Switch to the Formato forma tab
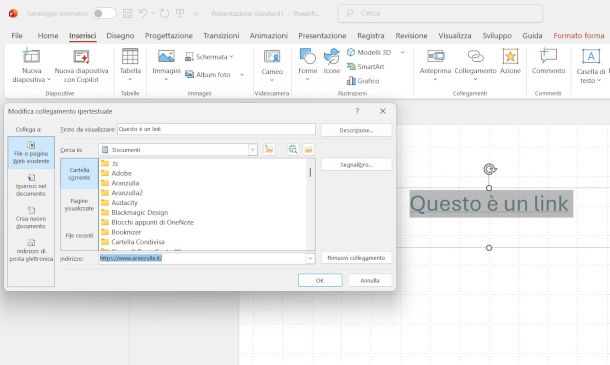This screenshot has width=610, height=365. (x=579, y=36)
